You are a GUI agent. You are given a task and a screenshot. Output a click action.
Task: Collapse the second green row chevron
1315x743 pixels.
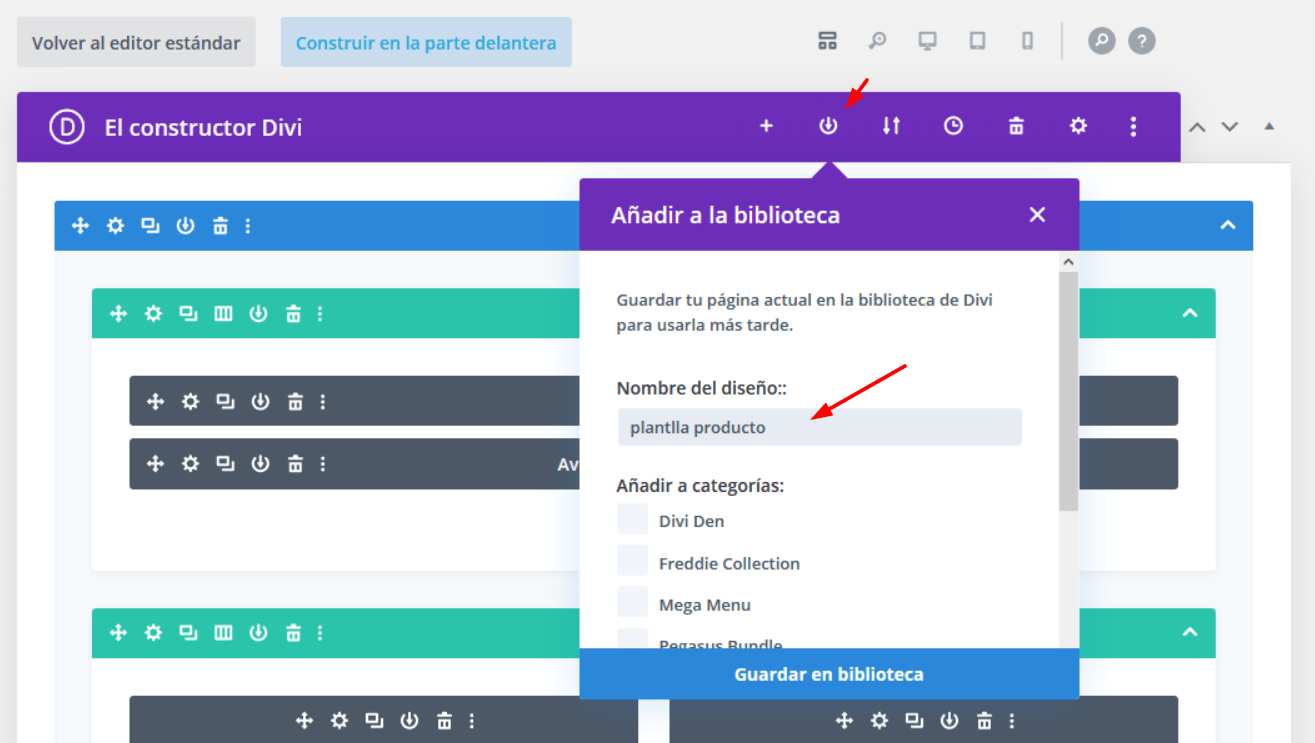point(1190,632)
